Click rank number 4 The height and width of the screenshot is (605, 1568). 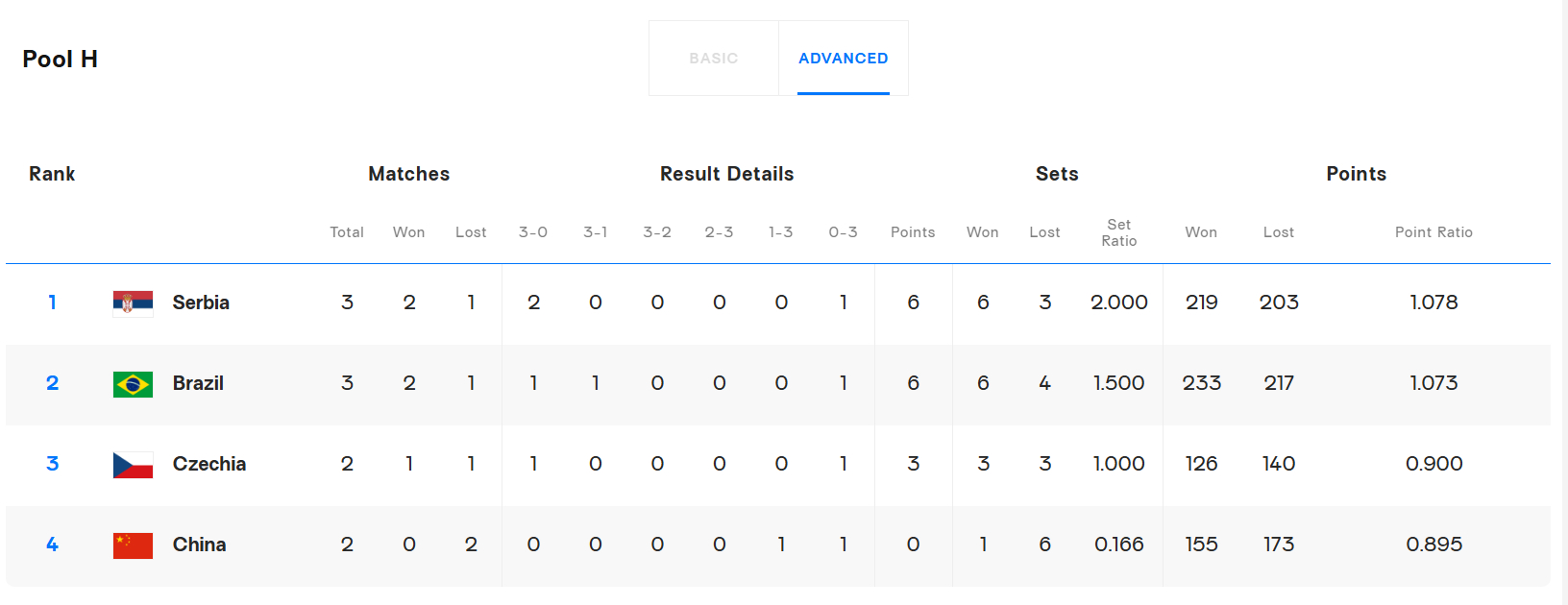[52, 544]
